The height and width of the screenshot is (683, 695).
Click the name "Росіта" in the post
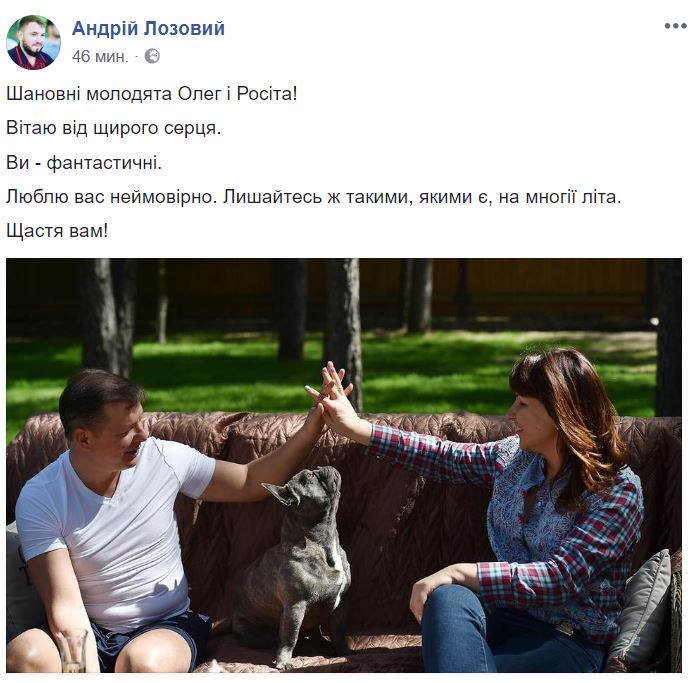point(266,94)
